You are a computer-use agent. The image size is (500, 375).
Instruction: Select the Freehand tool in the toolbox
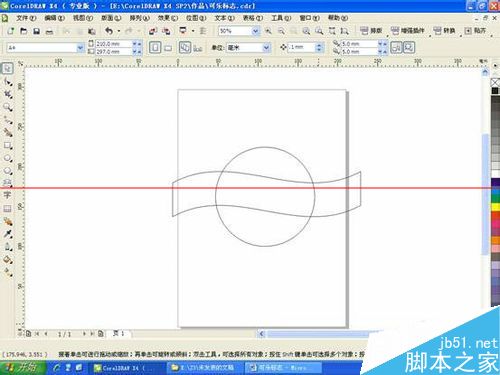[x=7, y=120]
